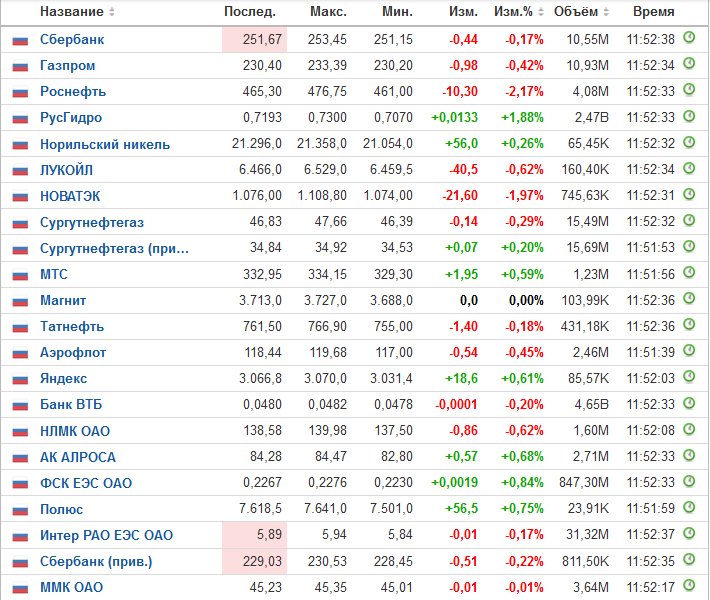Open the Сбербанк stock link
Viewport: 710px width, 600px height.
point(72,40)
